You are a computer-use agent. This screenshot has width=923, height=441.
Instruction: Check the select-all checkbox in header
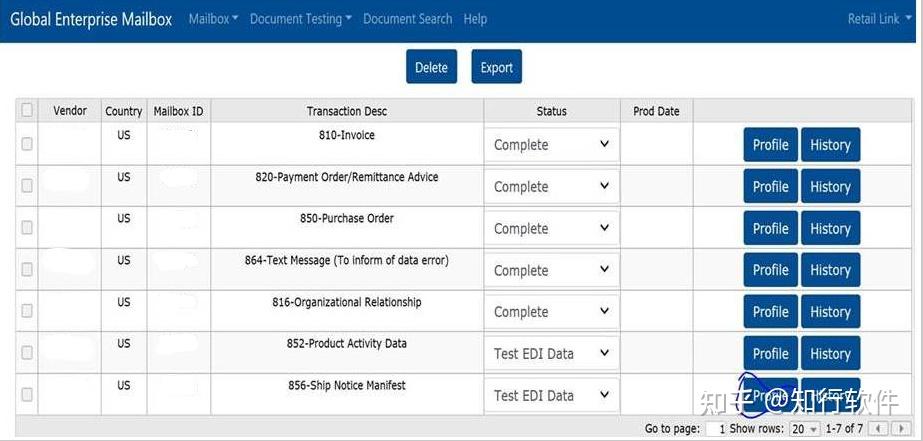[x=27, y=111]
